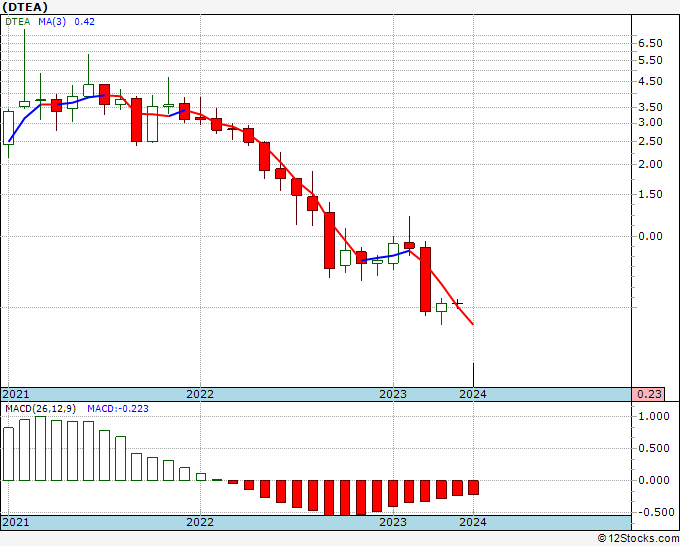Click the 1.000 MACD axis label
Viewport: 680px width, 546px height.
coord(654,417)
